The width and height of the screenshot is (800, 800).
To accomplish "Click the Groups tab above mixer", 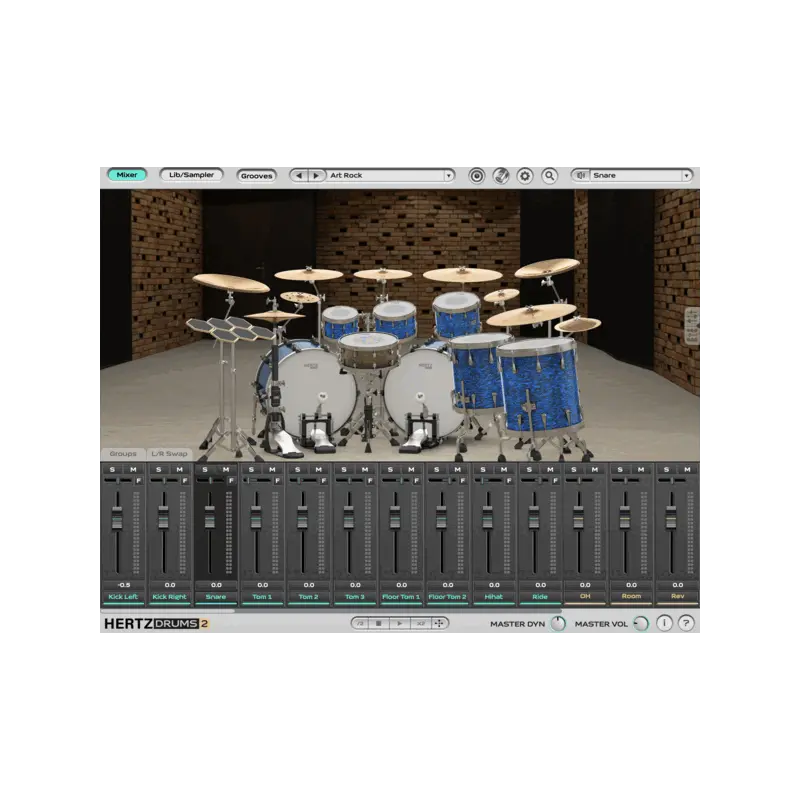I will click(123, 454).
